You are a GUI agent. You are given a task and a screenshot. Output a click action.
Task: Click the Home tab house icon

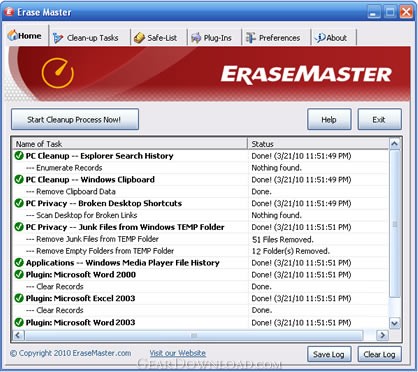13,35
